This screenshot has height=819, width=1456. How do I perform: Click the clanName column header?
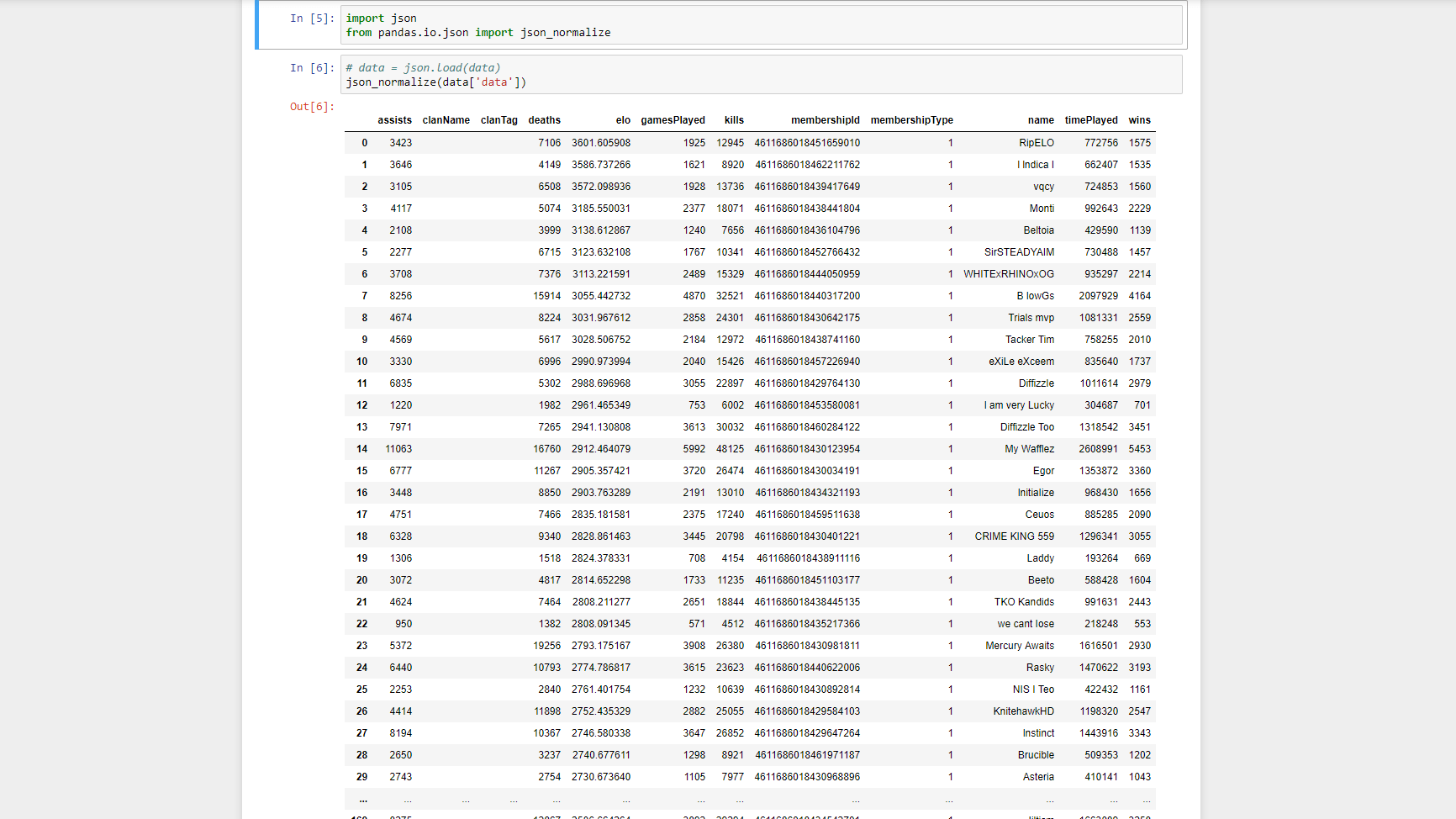point(446,120)
